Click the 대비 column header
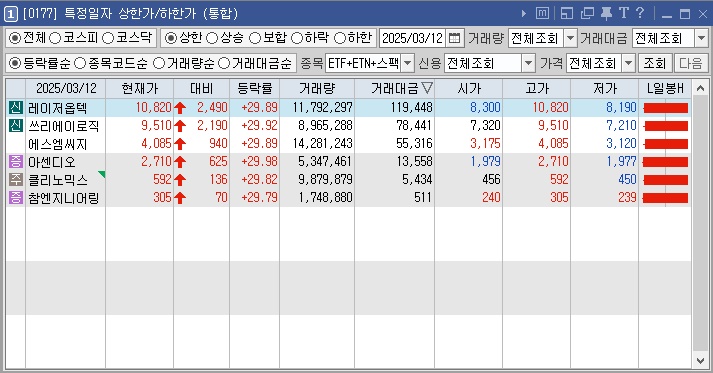The image size is (713, 373). [x=201, y=88]
